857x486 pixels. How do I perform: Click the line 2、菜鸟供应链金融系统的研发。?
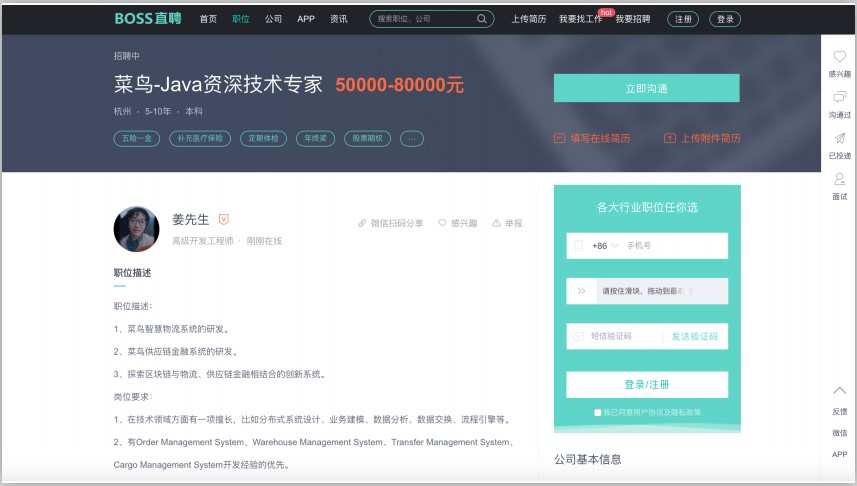point(176,352)
